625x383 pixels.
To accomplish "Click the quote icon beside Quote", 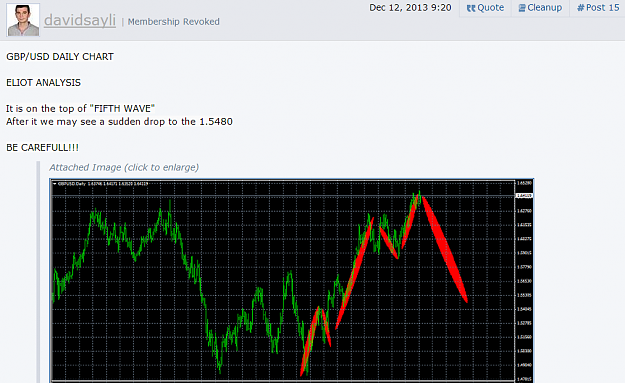I will (x=471, y=8).
